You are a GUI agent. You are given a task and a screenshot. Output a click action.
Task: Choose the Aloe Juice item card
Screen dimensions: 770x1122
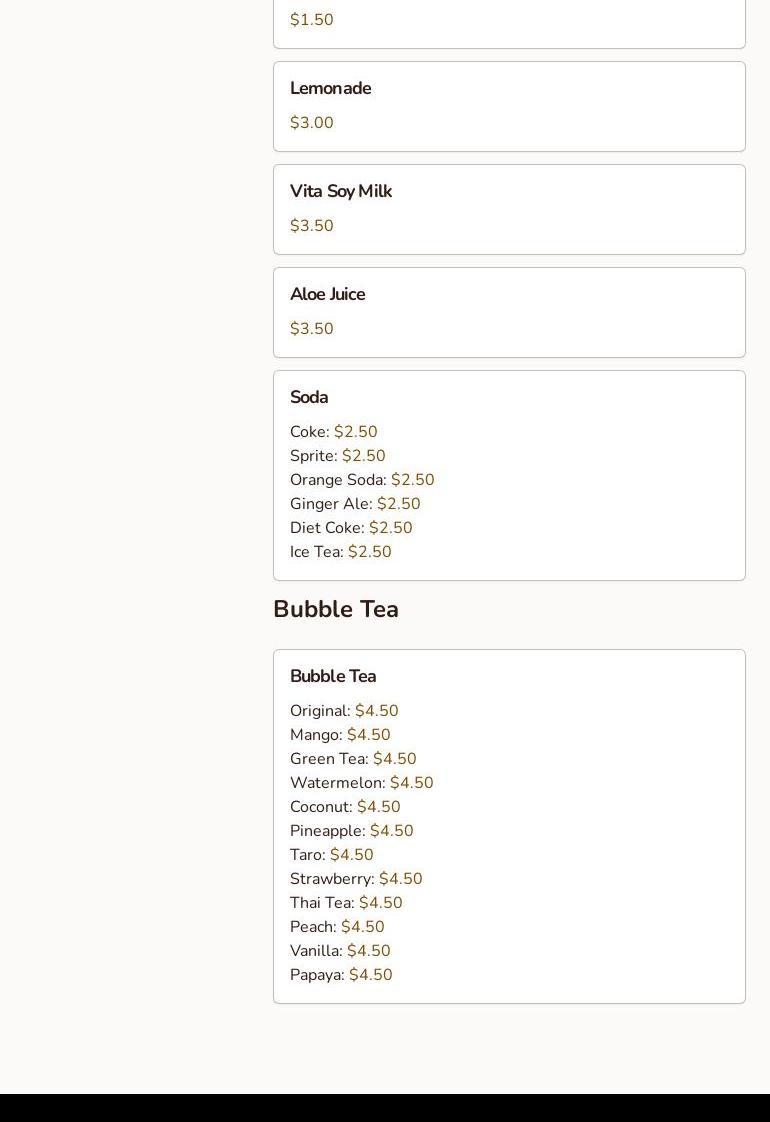[x=509, y=313]
